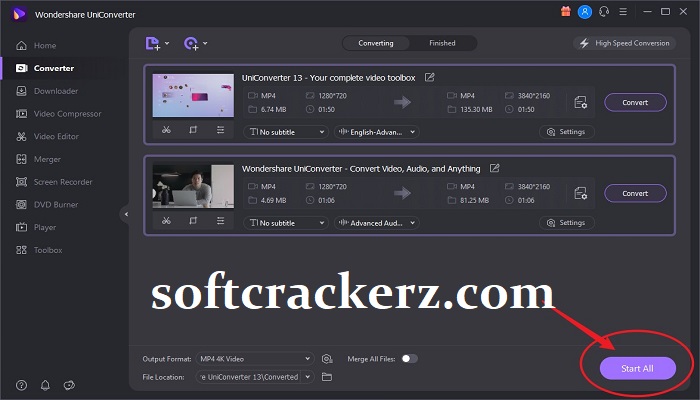The width and height of the screenshot is (700, 400).
Task: Click the UniConverter logo icon
Action: click(19, 14)
